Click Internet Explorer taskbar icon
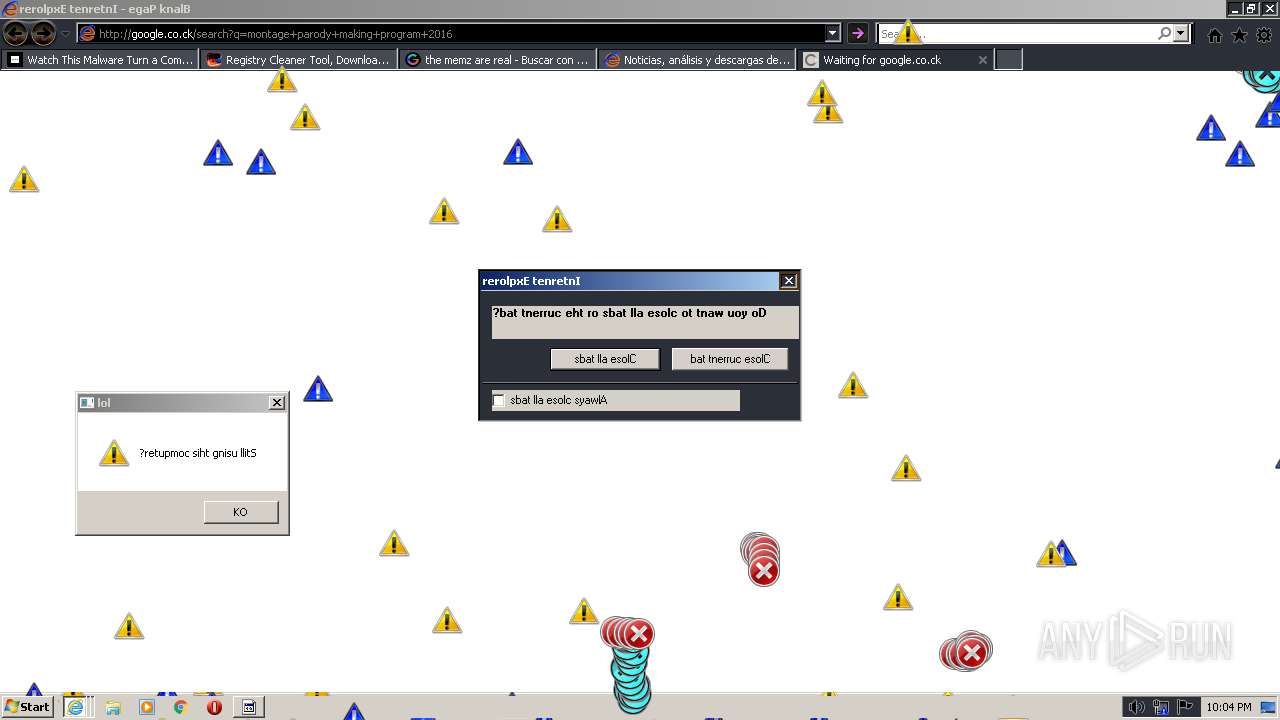1280x720 pixels. [75, 707]
